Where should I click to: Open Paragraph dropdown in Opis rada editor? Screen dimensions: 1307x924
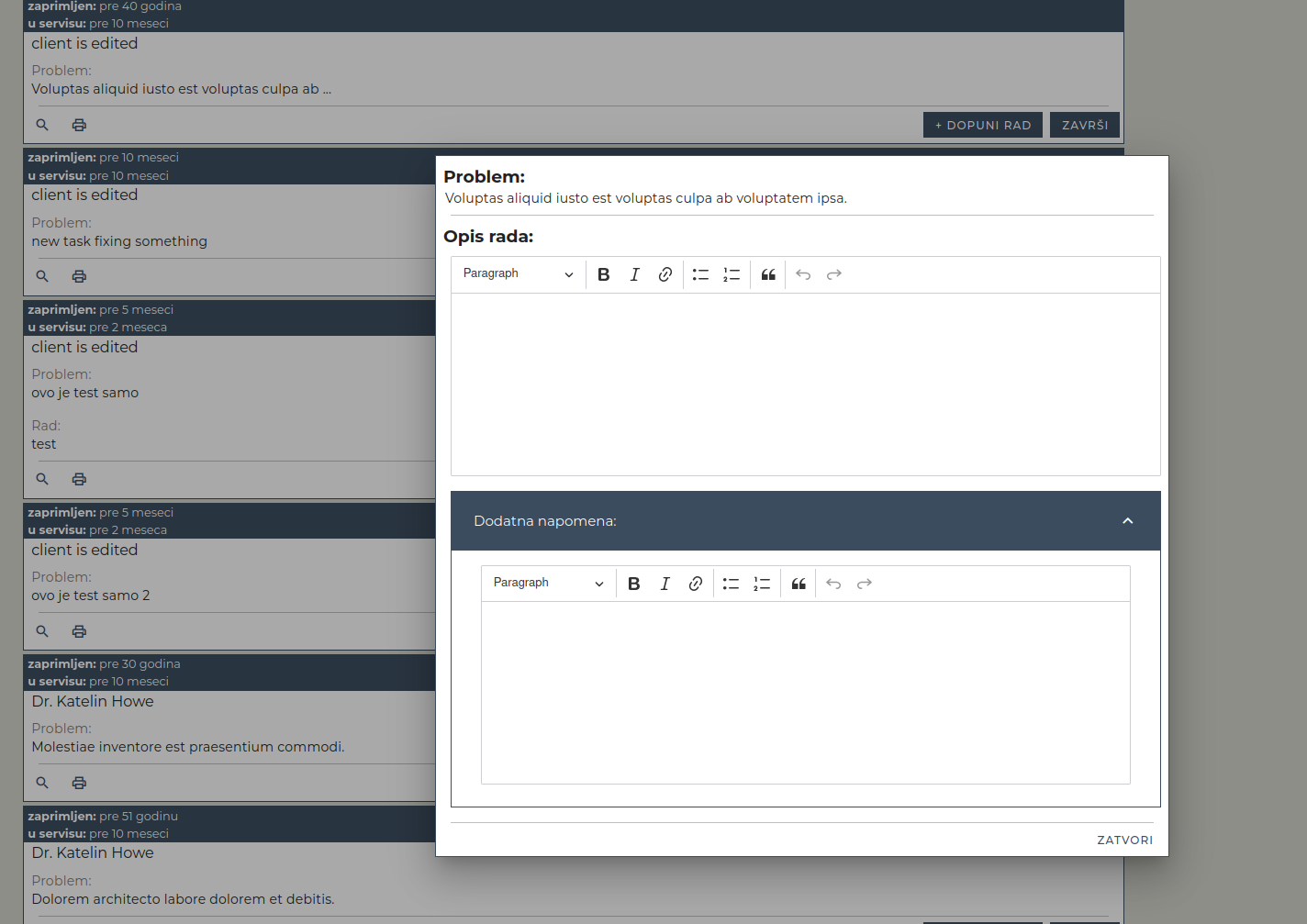518,274
